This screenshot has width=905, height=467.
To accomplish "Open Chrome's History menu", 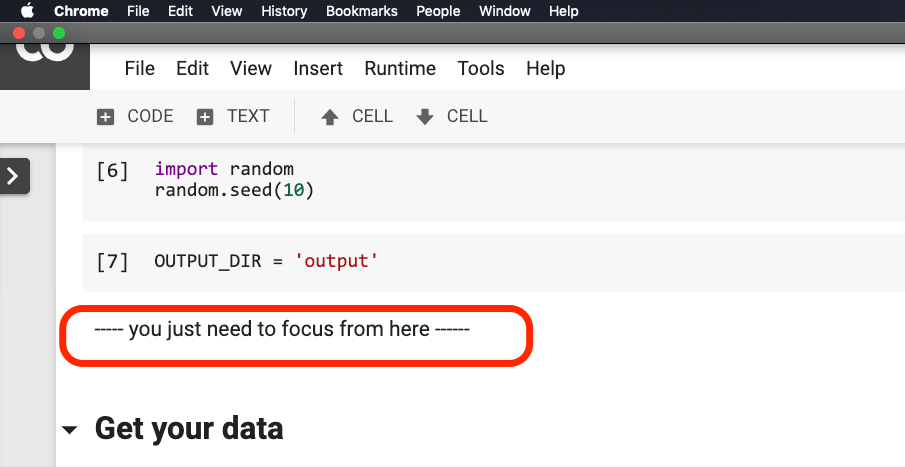I will tap(284, 11).
